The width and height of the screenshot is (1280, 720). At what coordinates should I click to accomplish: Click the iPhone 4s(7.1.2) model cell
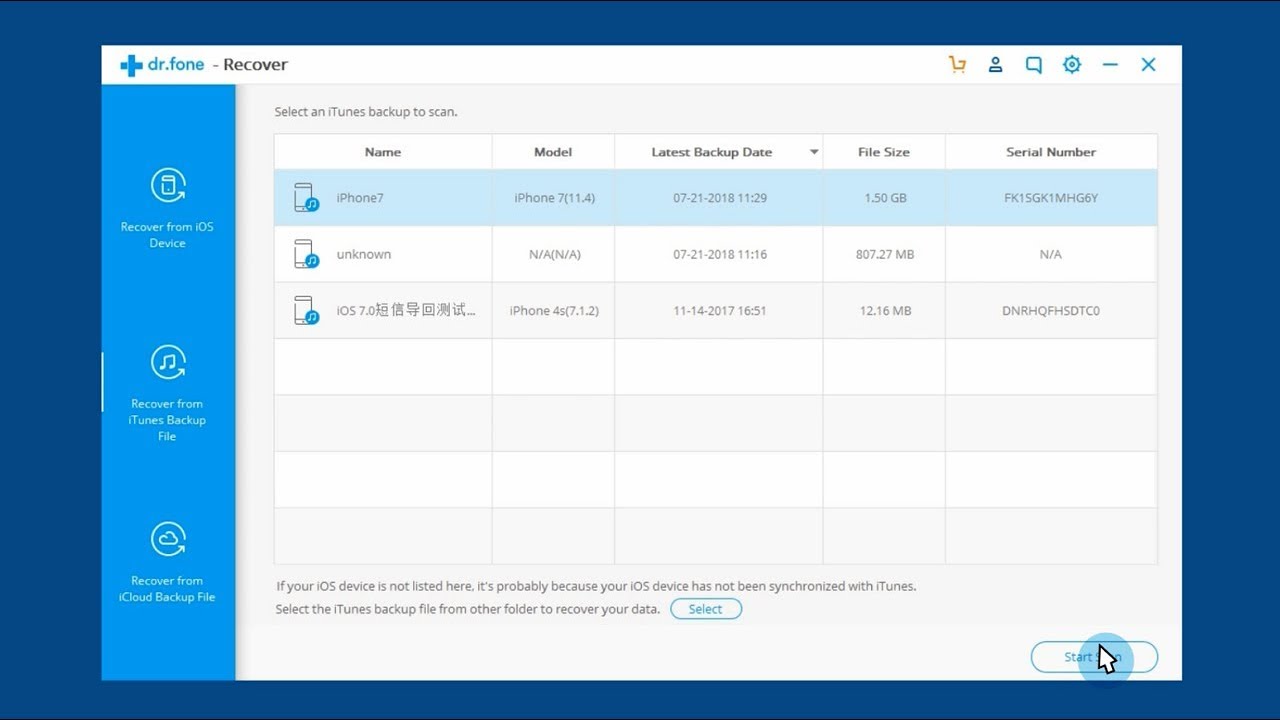click(554, 311)
